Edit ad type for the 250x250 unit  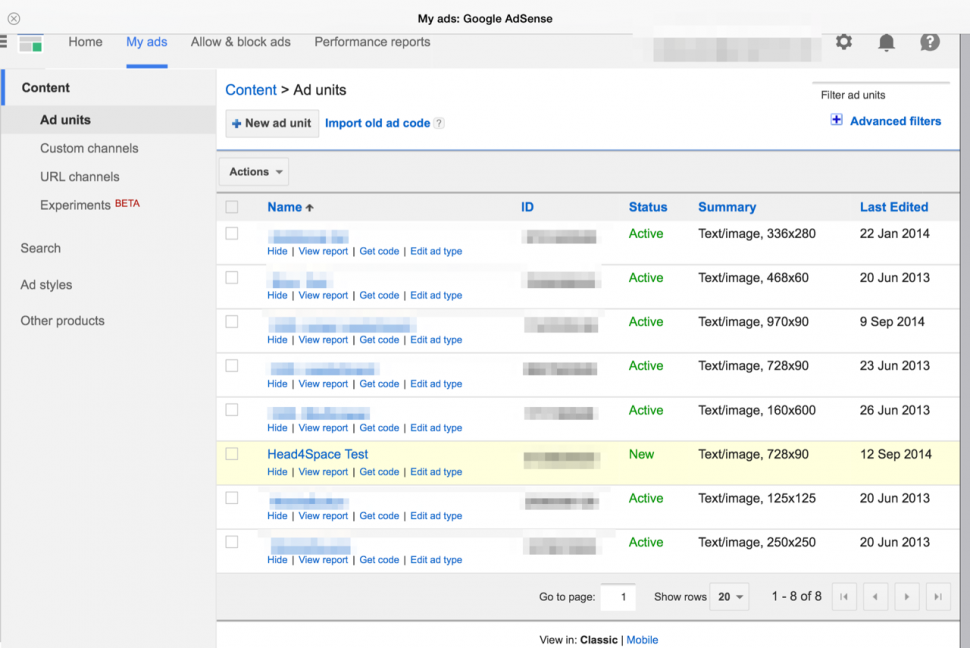pos(436,559)
